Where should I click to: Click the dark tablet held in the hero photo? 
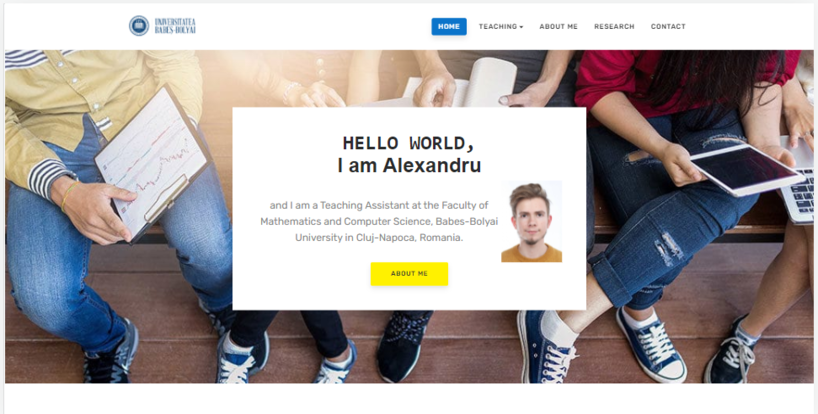coord(747,169)
